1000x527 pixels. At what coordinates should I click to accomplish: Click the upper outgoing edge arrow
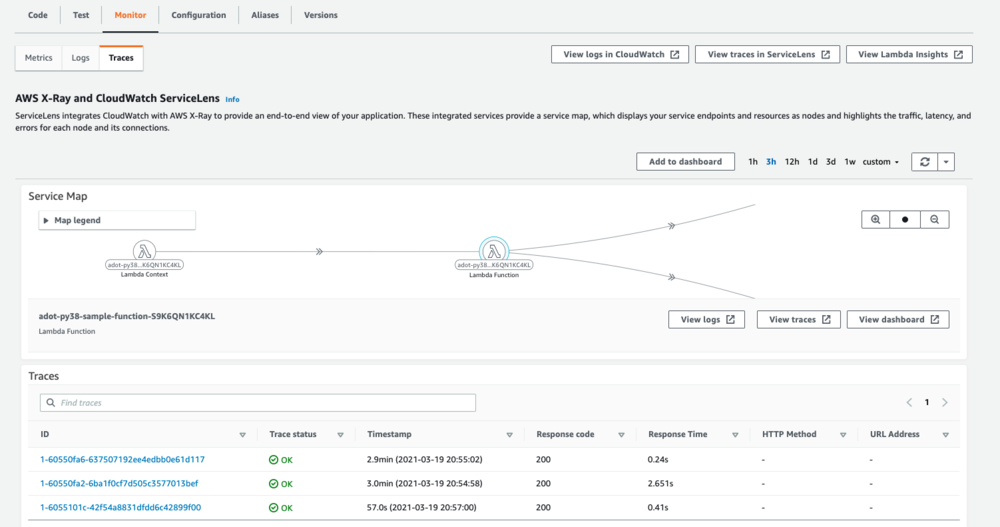pyautogui.click(x=671, y=226)
